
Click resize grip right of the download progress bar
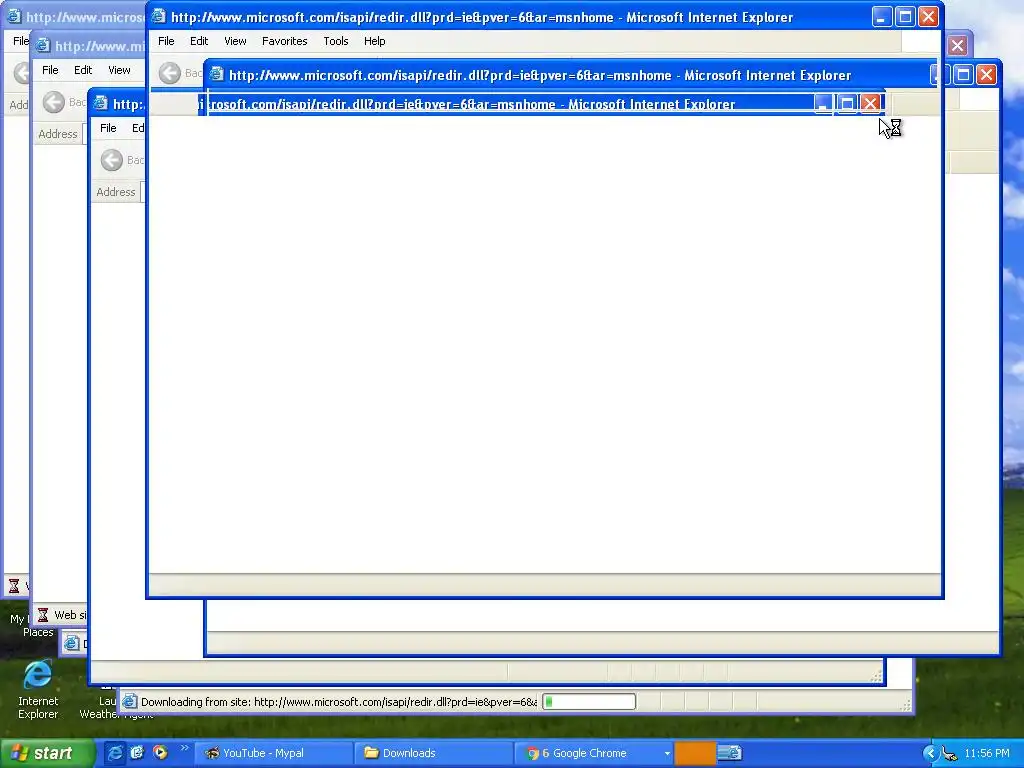click(906, 705)
